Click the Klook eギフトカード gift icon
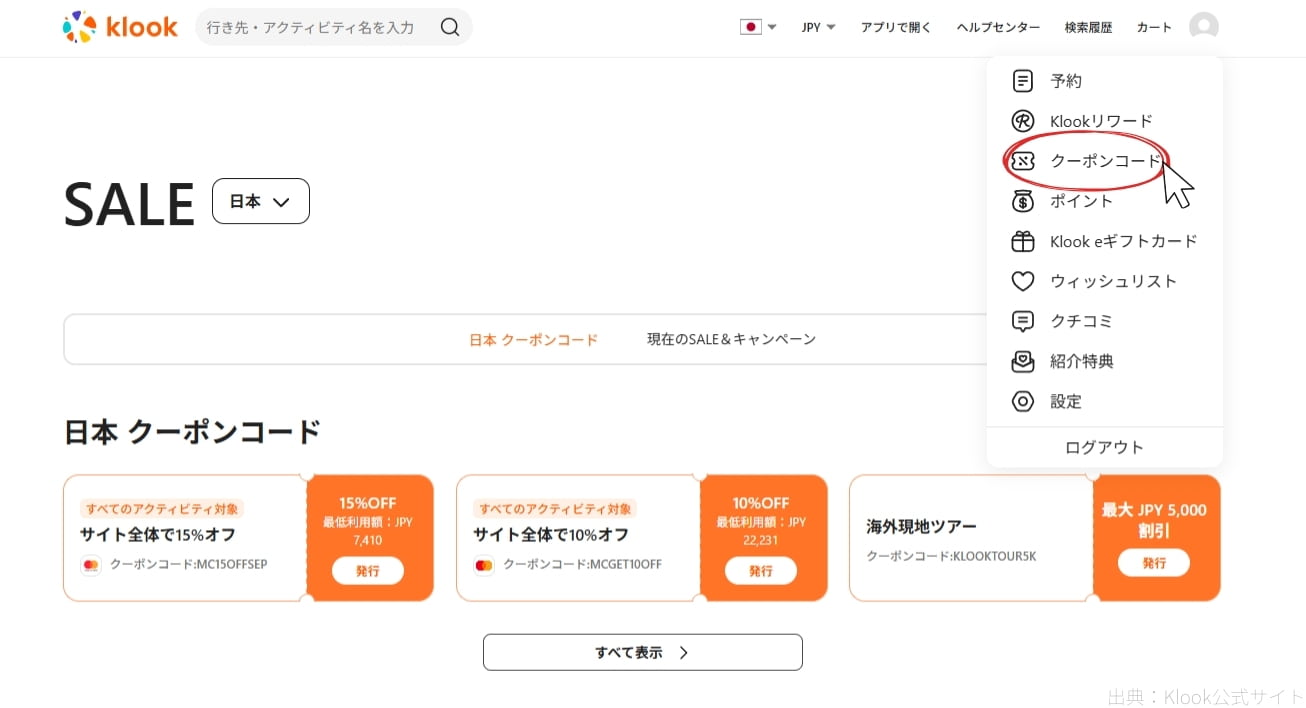1306x708 pixels. 1022,241
